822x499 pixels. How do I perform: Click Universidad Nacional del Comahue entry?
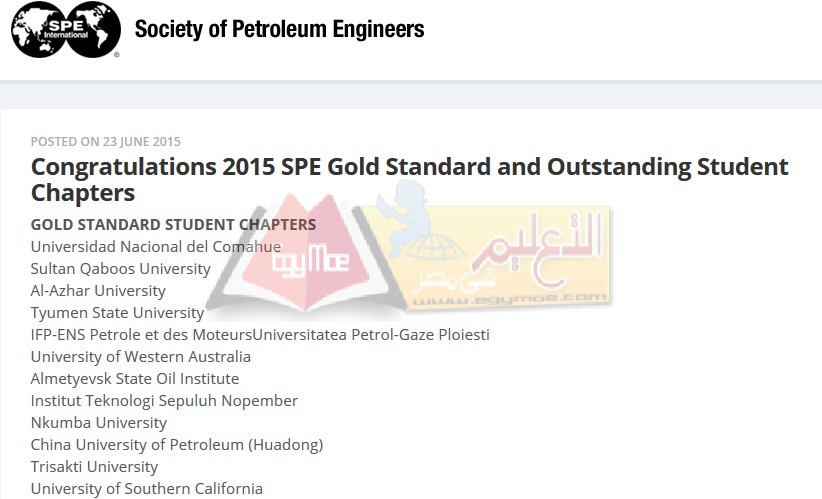[x=156, y=246]
